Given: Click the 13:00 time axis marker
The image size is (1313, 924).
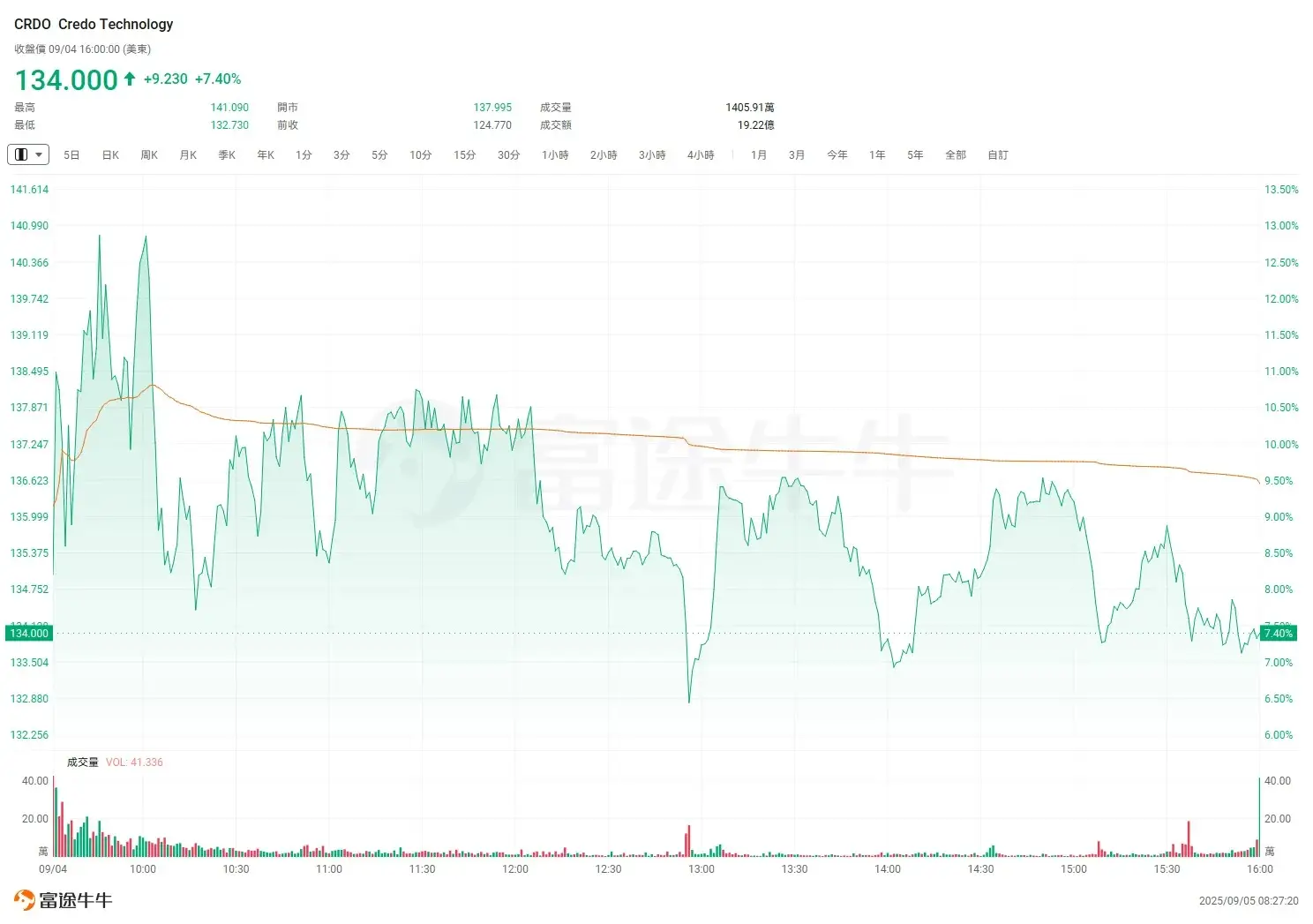Looking at the screenshot, I should (x=702, y=869).
